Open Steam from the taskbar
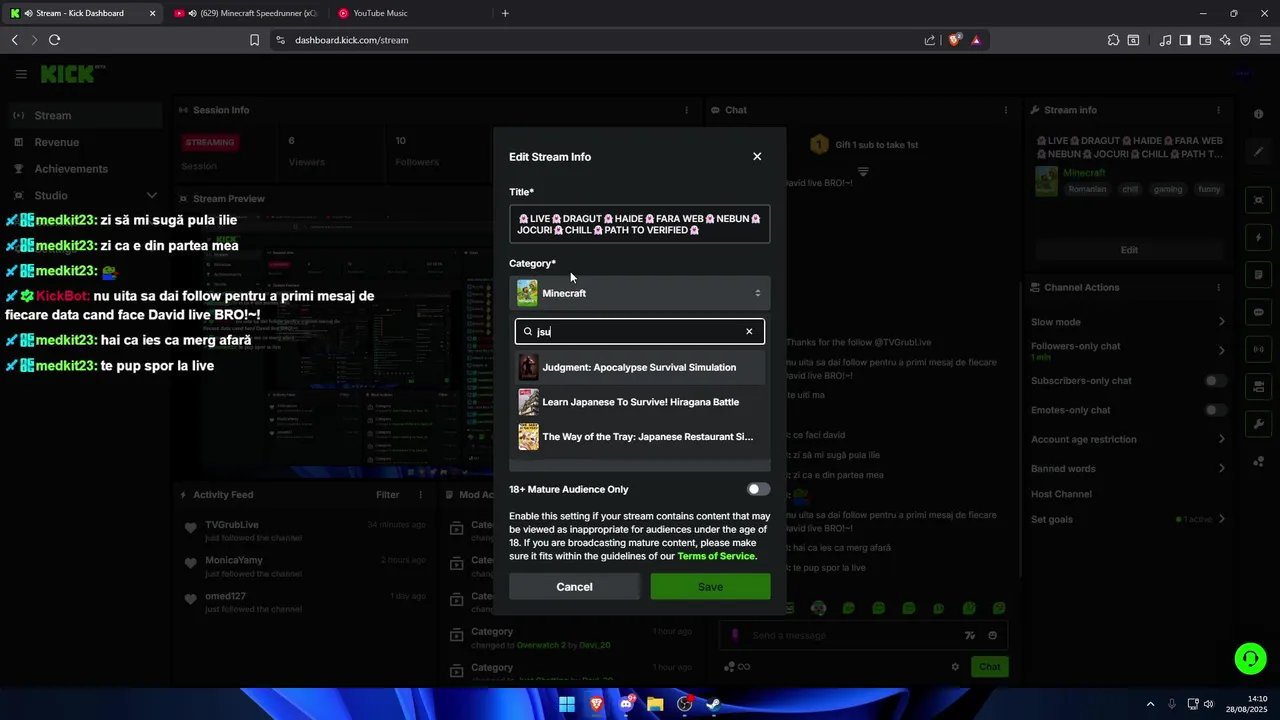Image resolution: width=1280 pixels, height=720 pixels. pos(713,704)
